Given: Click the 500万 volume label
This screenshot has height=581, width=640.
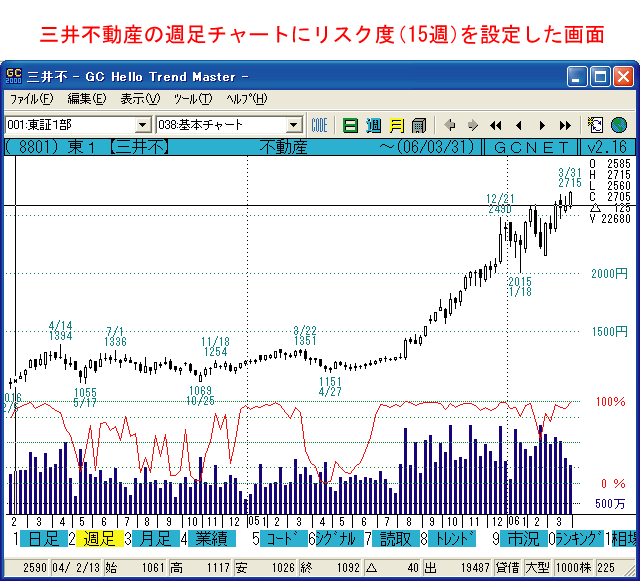Looking at the screenshot, I should coord(610,504).
